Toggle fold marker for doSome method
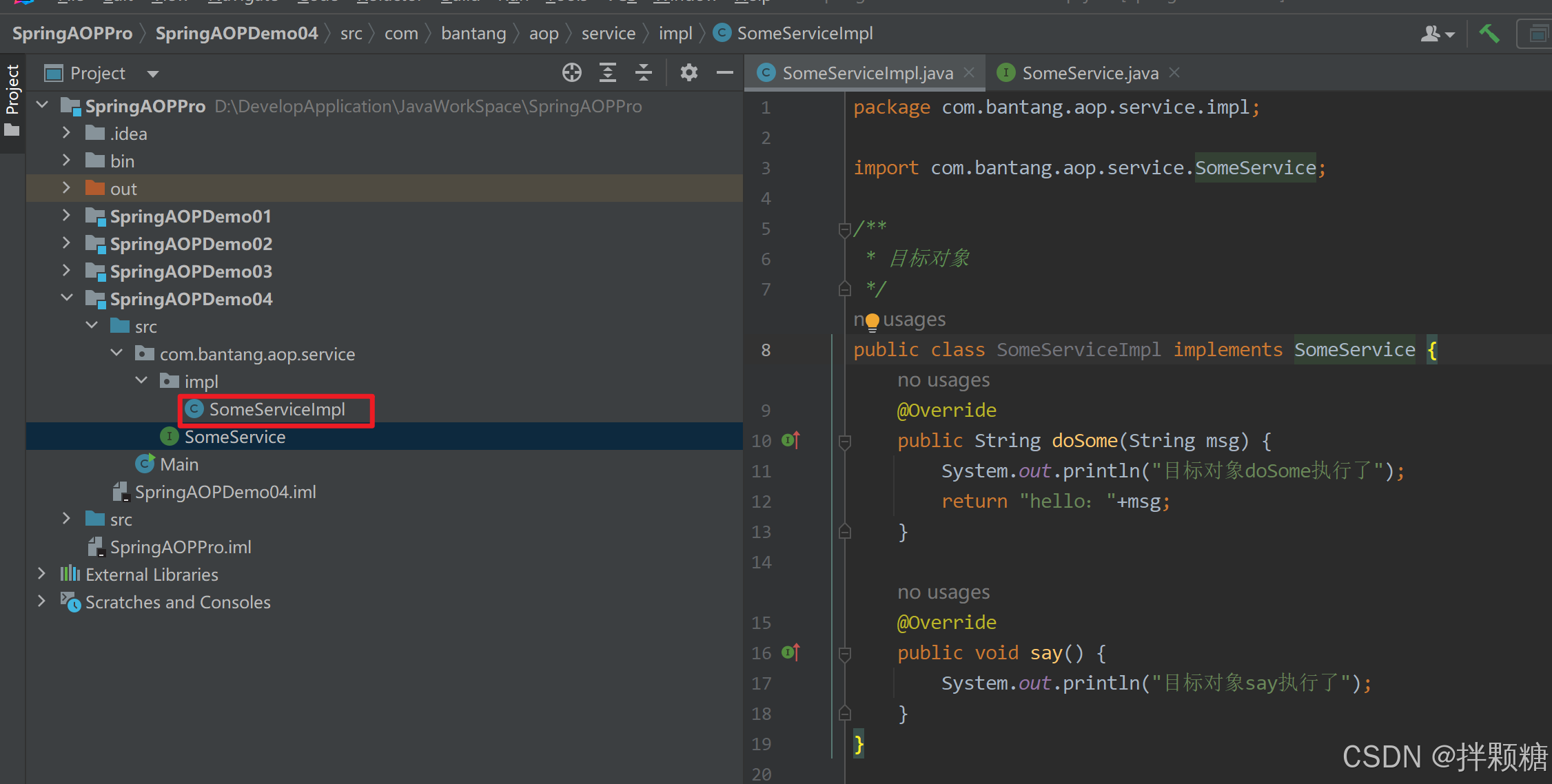The height and width of the screenshot is (784, 1552). coord(844,441)
